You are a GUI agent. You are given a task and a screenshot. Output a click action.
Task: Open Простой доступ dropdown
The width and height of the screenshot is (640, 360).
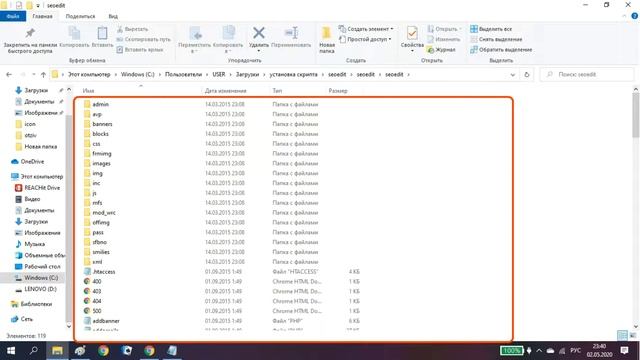pos(364,39)
